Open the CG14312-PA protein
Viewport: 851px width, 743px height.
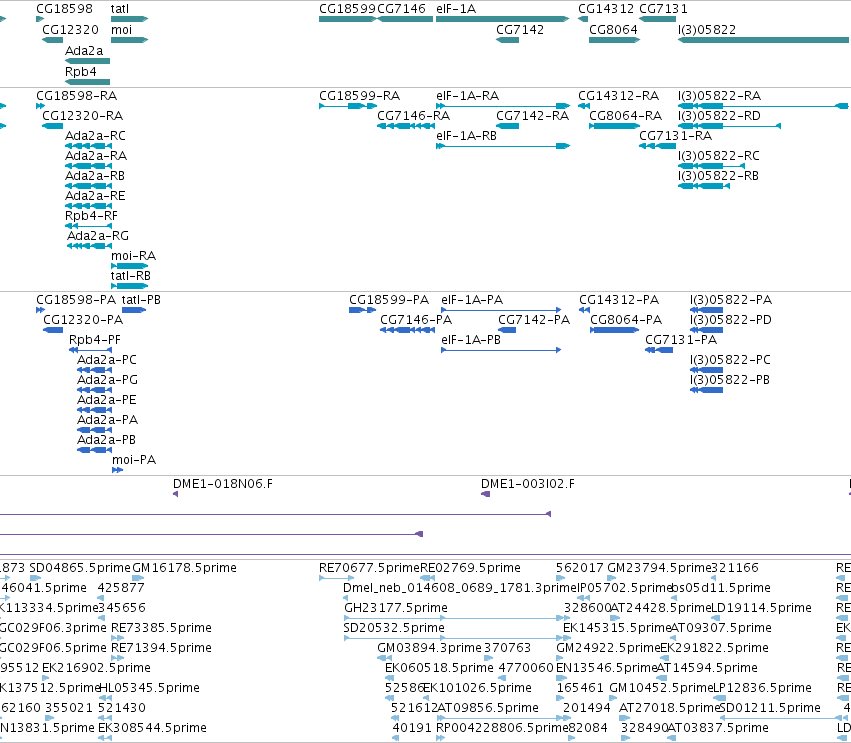(584, 310)
